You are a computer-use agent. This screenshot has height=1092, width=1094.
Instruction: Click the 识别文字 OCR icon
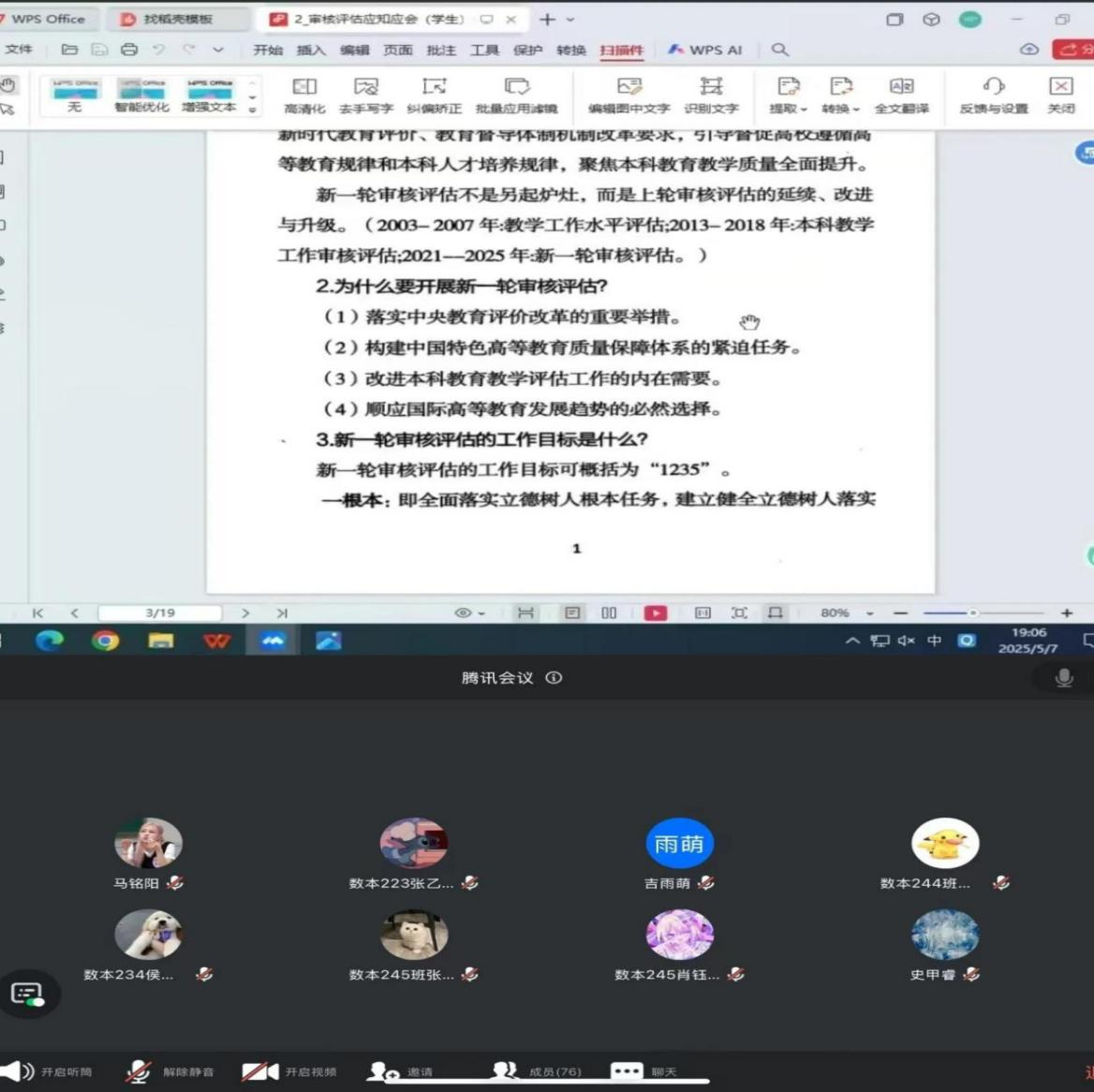pyautogui.click(x=711, y=94)
